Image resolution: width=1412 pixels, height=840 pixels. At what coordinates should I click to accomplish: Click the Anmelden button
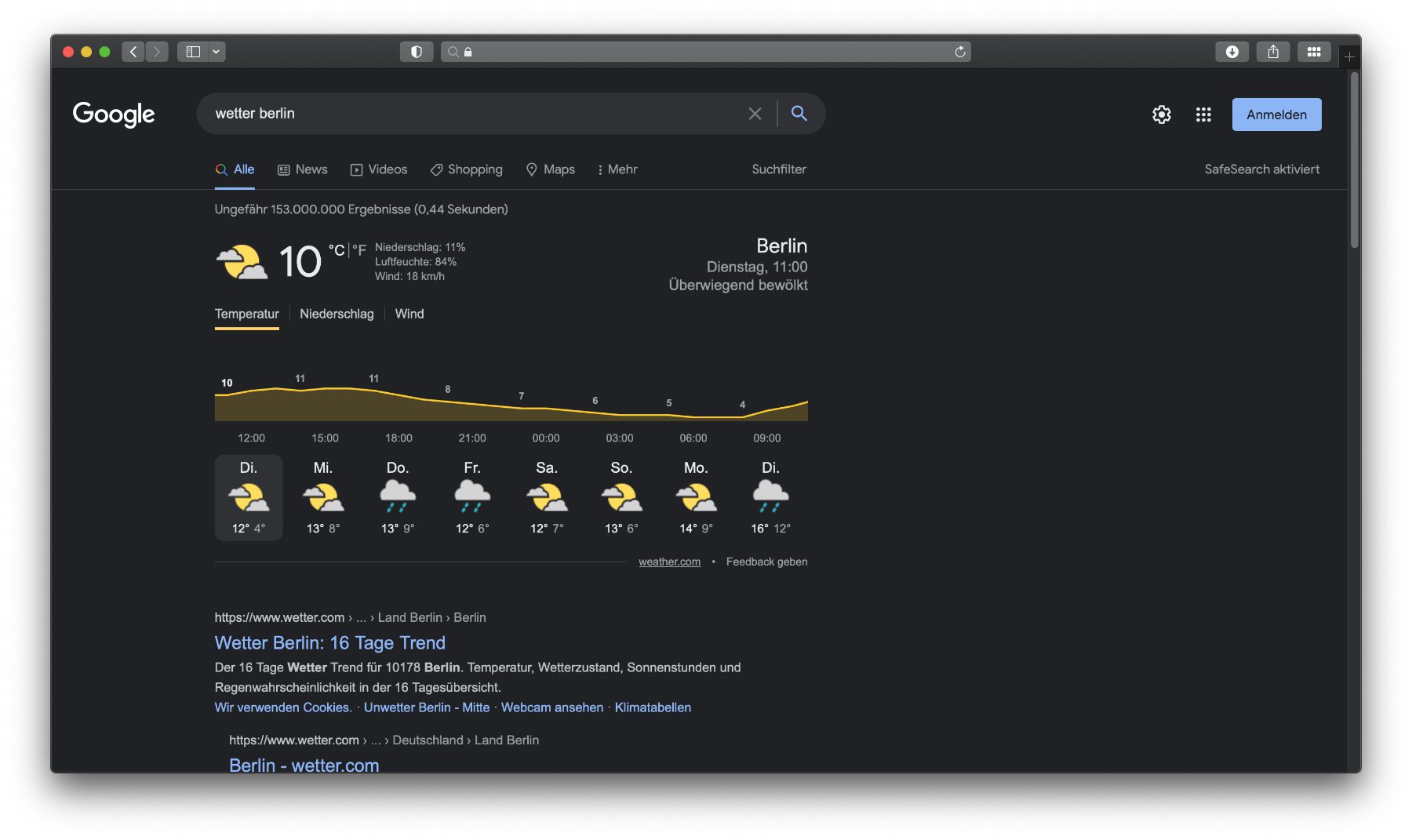[1276, 115]
